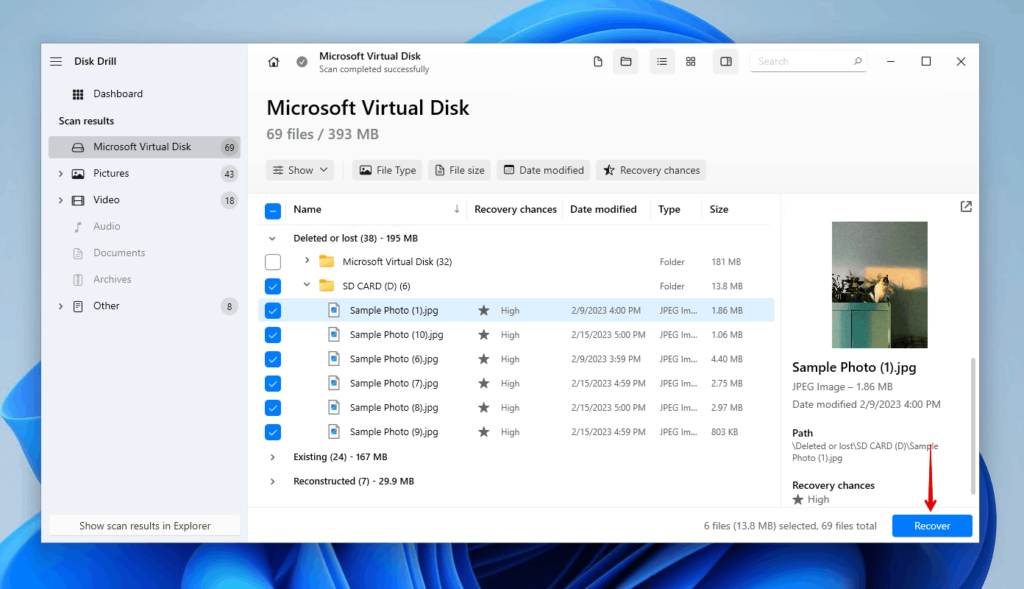Toggle the preview panel icon
Screen dimensions: 1024x589
pos(726,62)
